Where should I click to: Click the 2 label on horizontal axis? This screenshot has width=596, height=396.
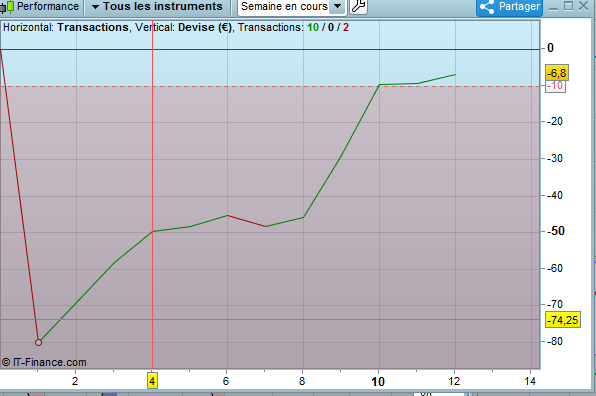[x=75, y=381]
